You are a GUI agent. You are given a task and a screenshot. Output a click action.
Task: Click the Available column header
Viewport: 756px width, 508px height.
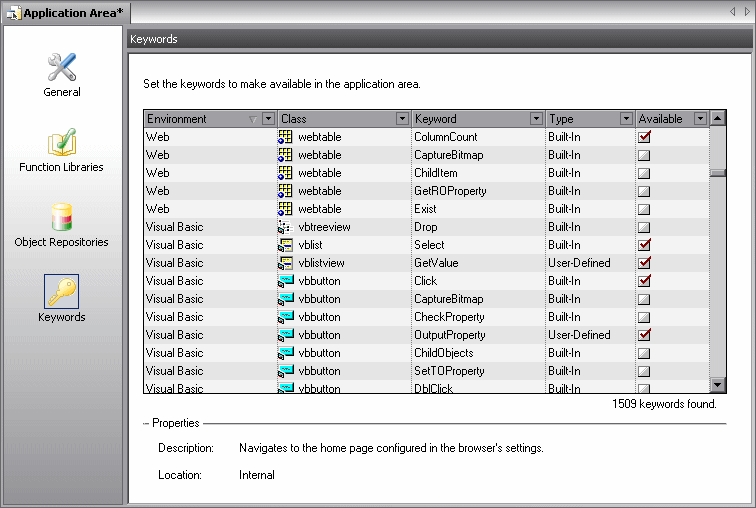point(662,119)
